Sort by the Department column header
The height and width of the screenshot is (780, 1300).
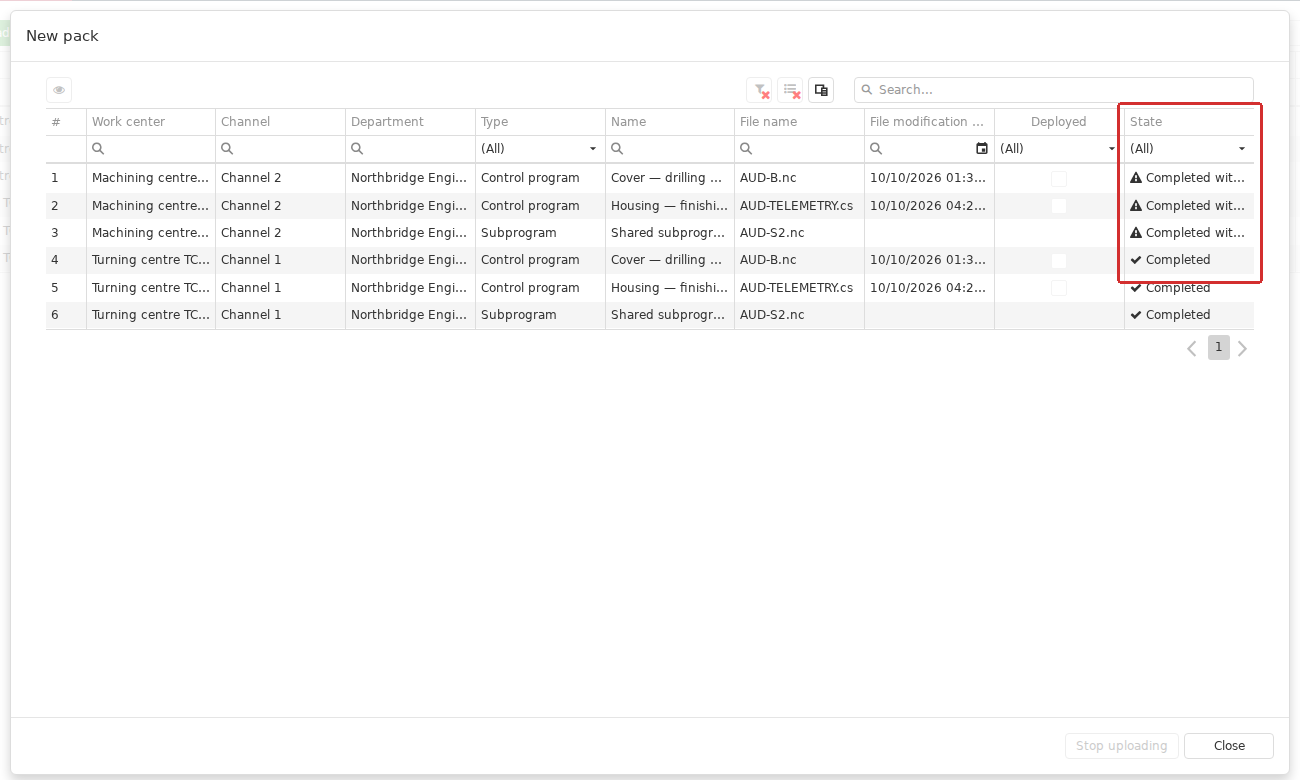tap(410, 122)
